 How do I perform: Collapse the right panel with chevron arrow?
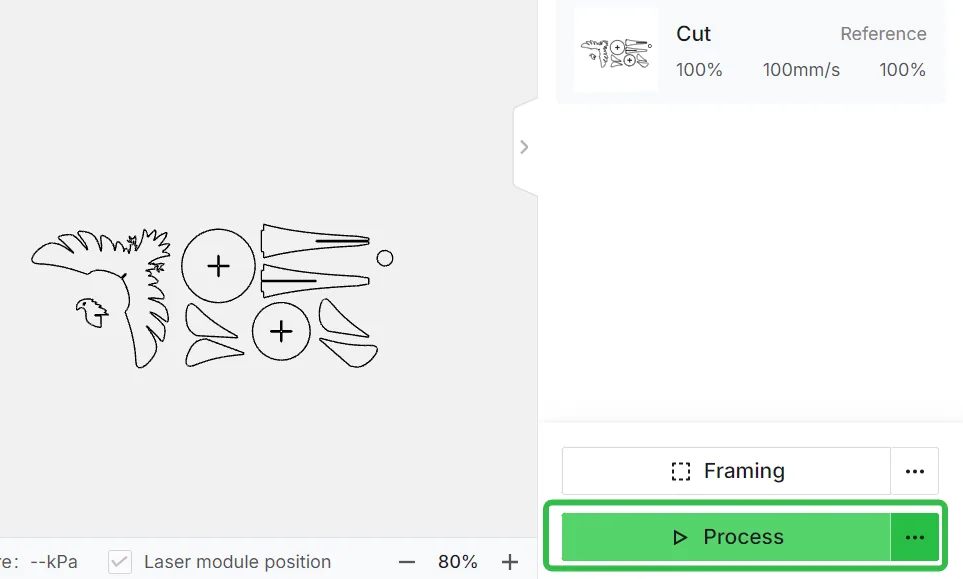point(524,147)
